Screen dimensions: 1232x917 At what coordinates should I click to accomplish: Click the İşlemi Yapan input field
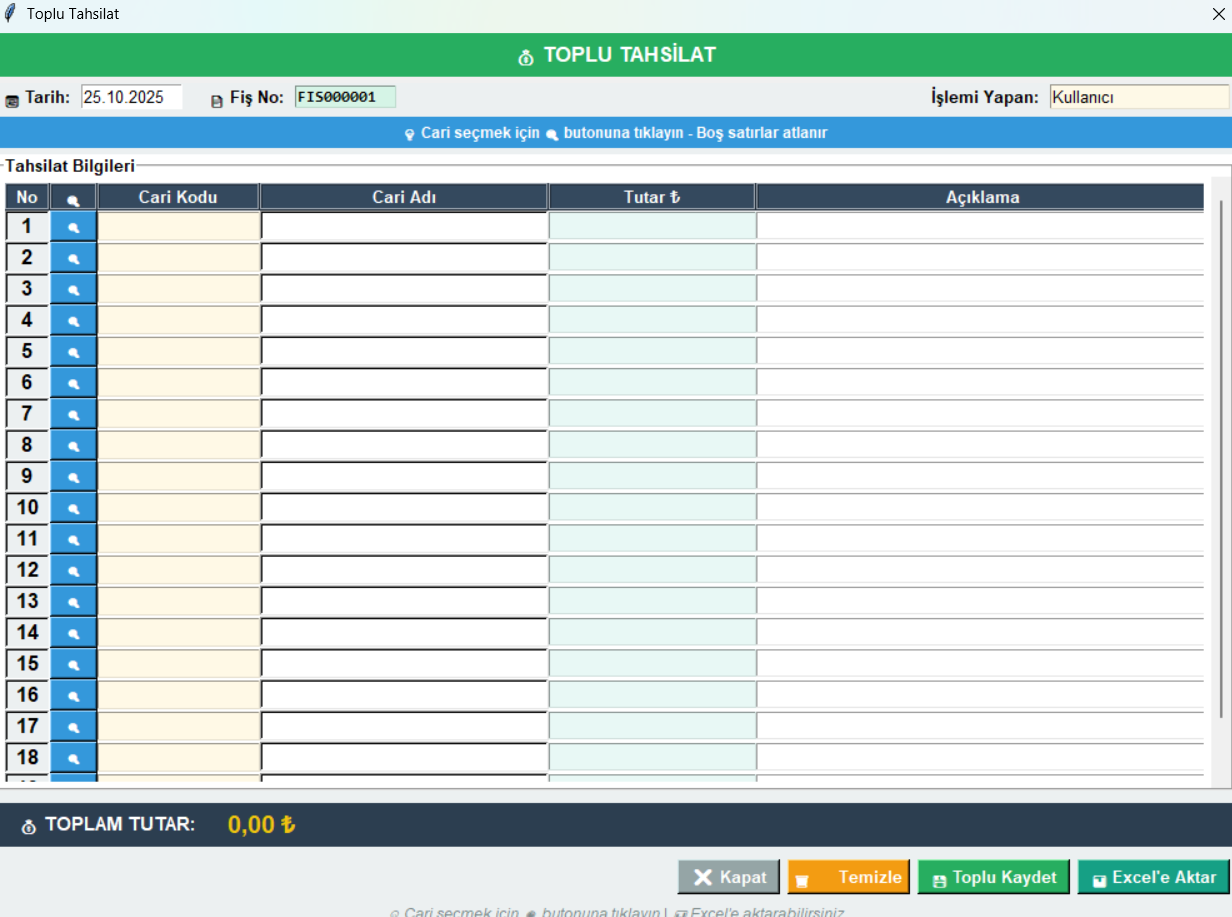pos(1138,97)
